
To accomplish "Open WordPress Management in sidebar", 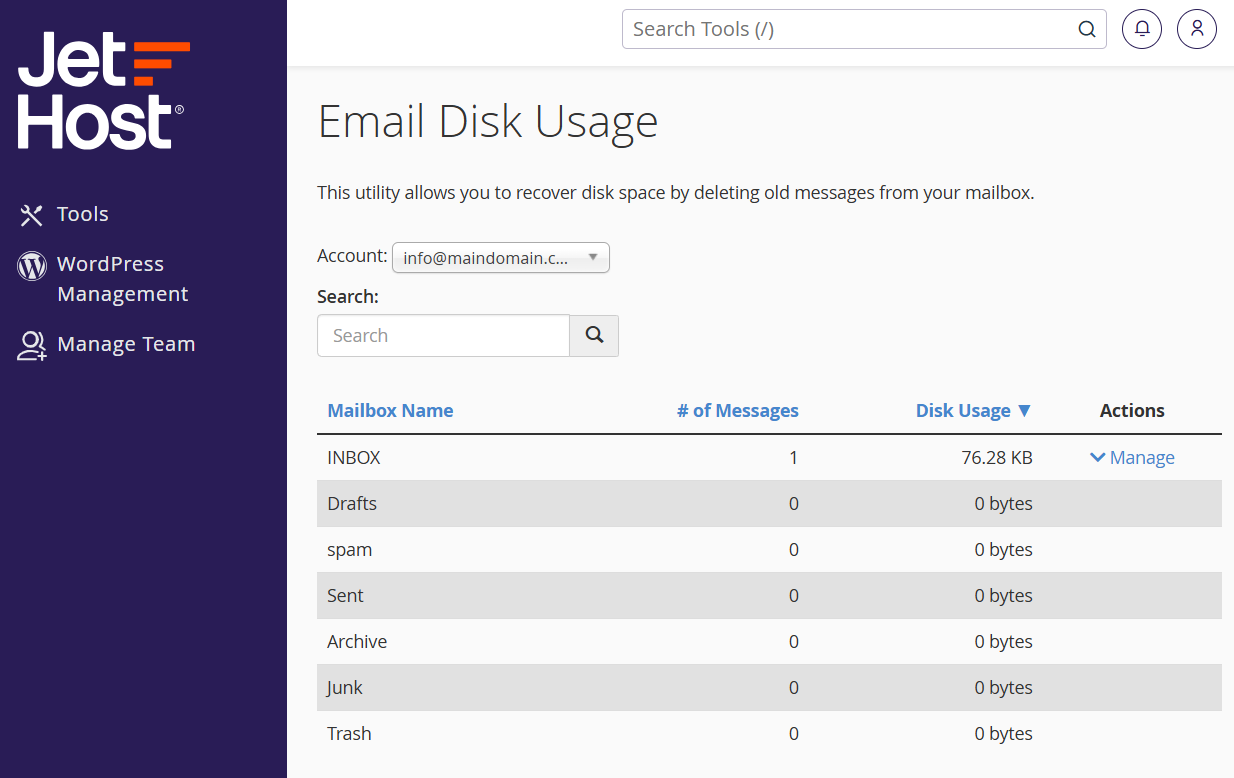I will point(122,279).
